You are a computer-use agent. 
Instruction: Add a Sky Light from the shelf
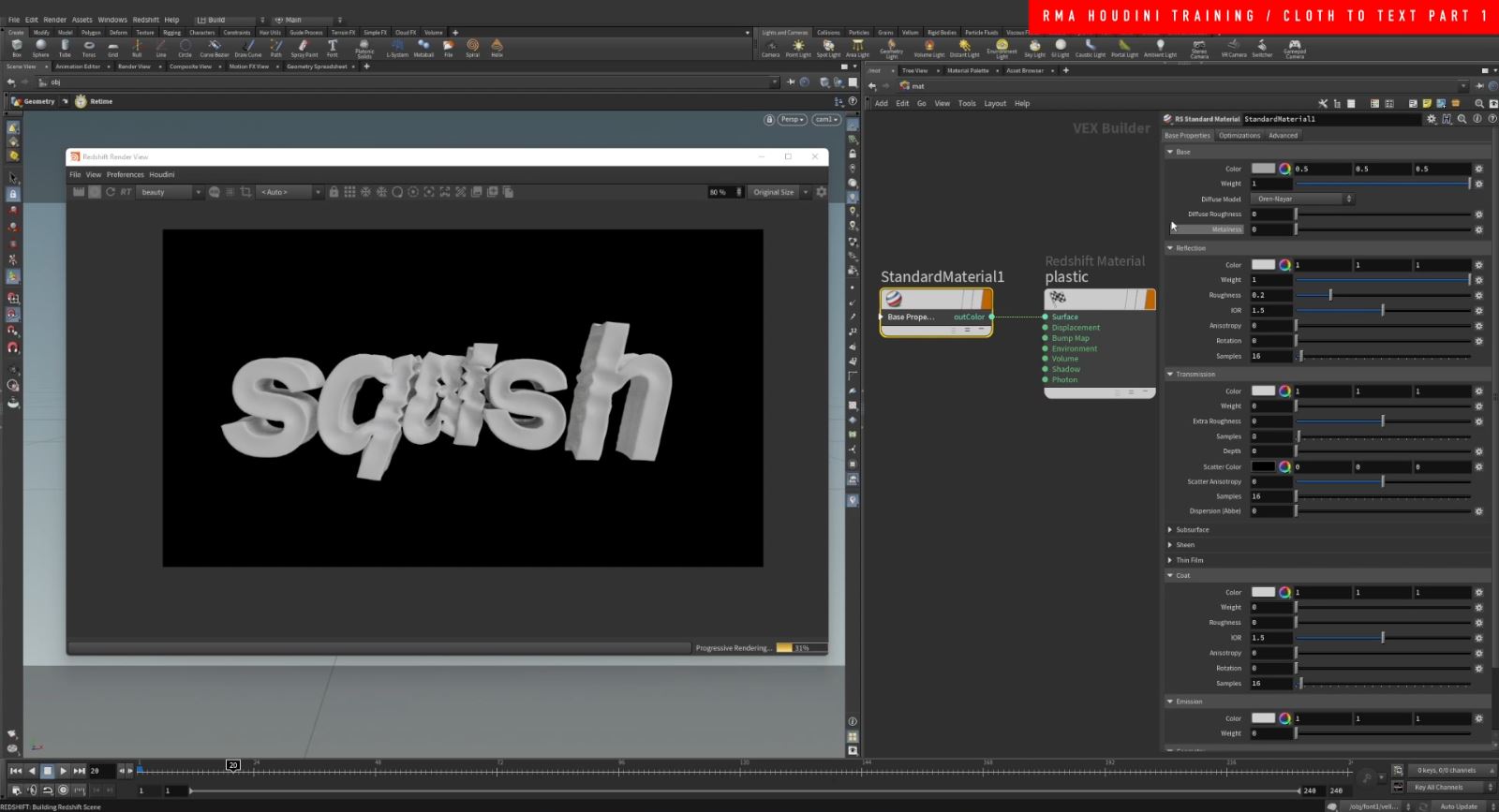point(1034,47)
